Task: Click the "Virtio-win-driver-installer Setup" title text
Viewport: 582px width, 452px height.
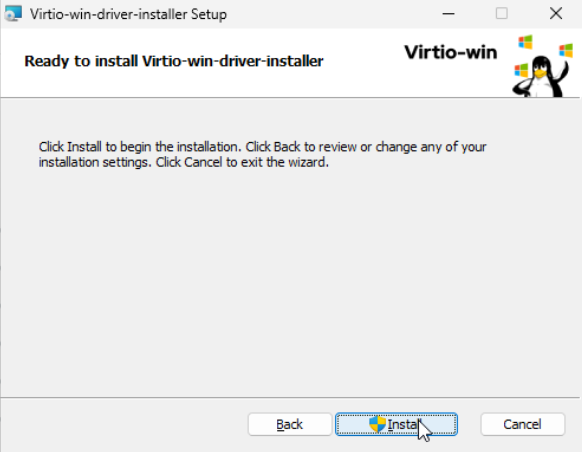Action: [x=128, y=14]
